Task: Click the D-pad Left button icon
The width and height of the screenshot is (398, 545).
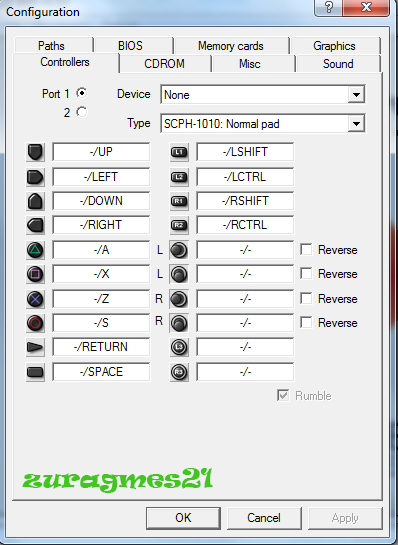Action: click(x=35, y=177)
